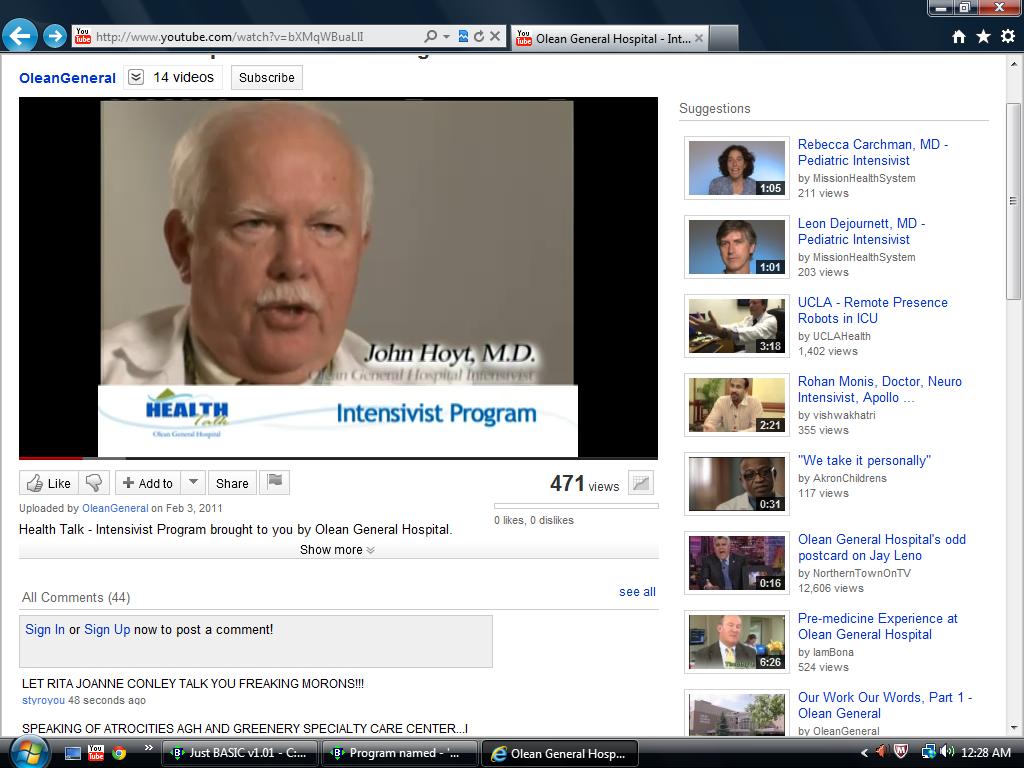Screen dimensions: 1024x768
Task: Share this video
Action: coord(232,483)
